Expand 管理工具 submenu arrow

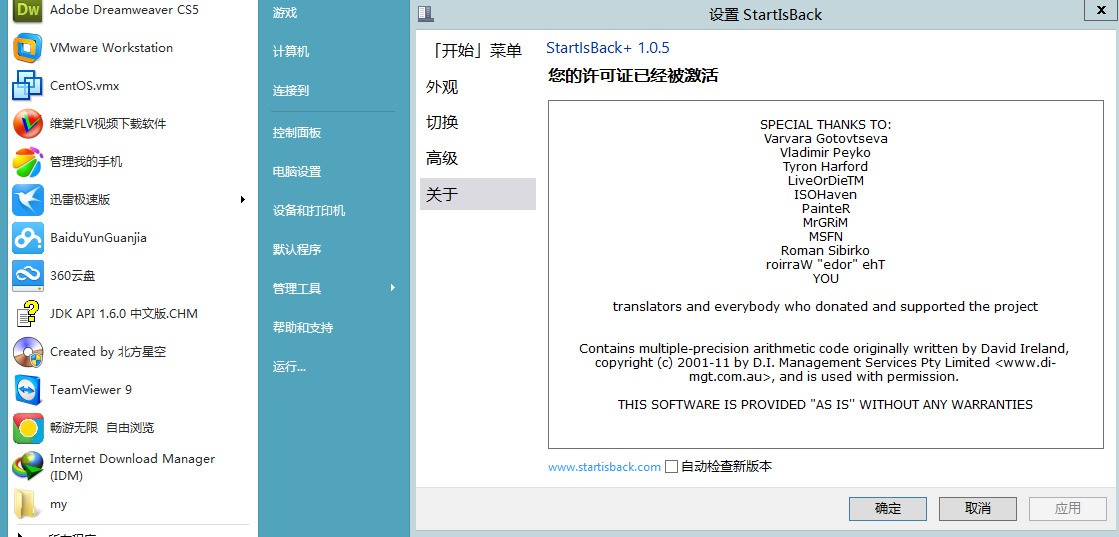[x=393, y=288]
